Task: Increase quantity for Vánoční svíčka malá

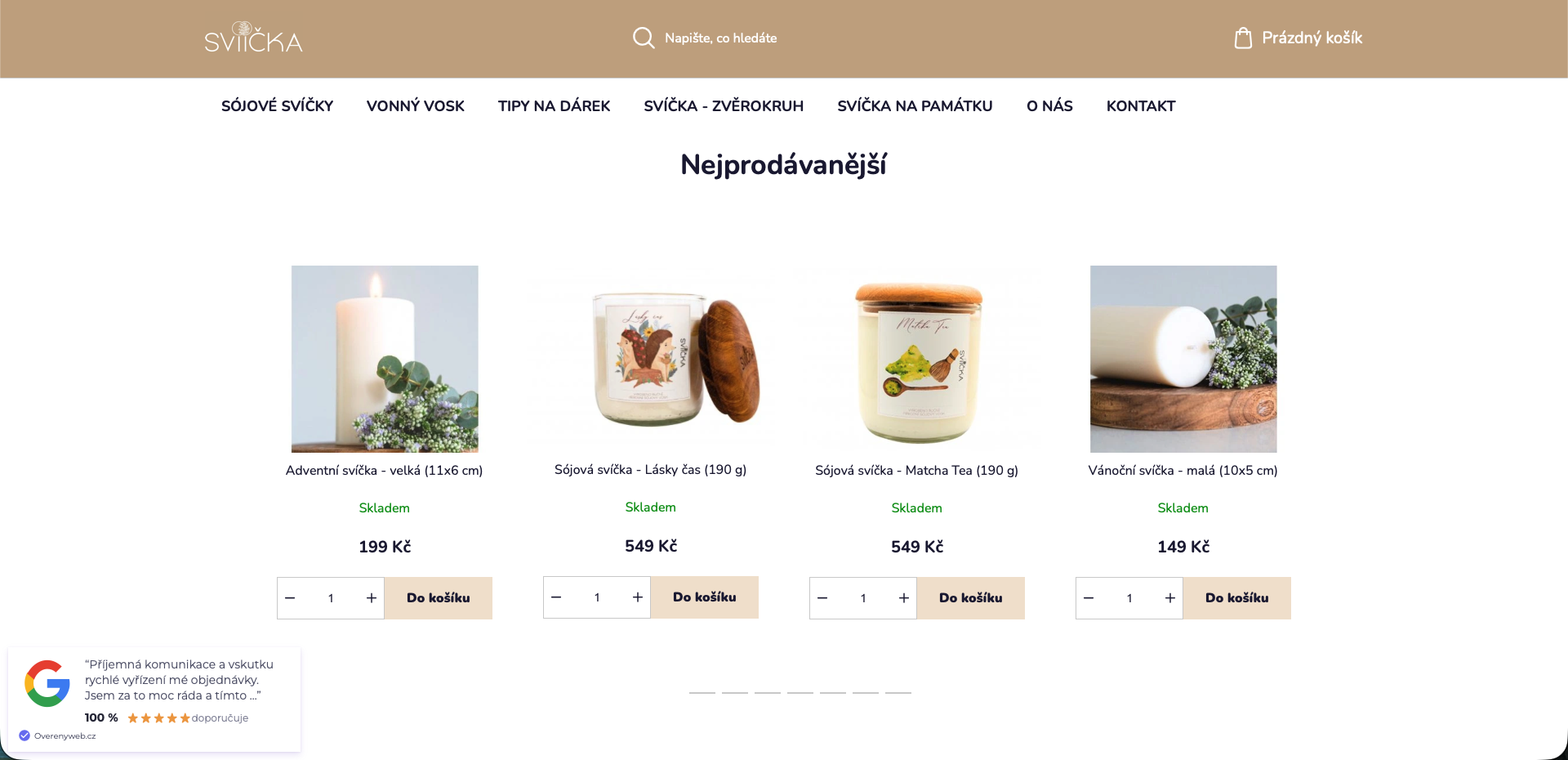Action: pos(1170,598)
